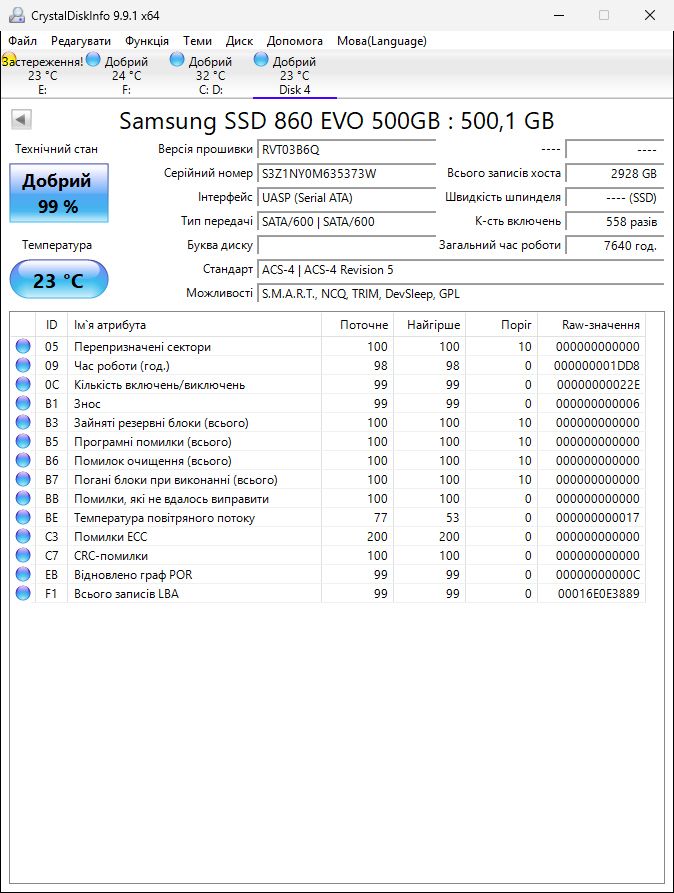The height and width of the screenshot is (893, 674).
Task: Click the Можливості field with S.M.A.R.T., NCQ
Action: (461, 294)
